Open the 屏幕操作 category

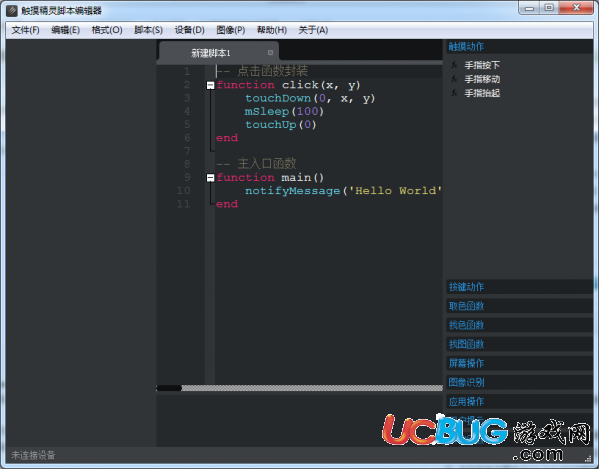519,363
